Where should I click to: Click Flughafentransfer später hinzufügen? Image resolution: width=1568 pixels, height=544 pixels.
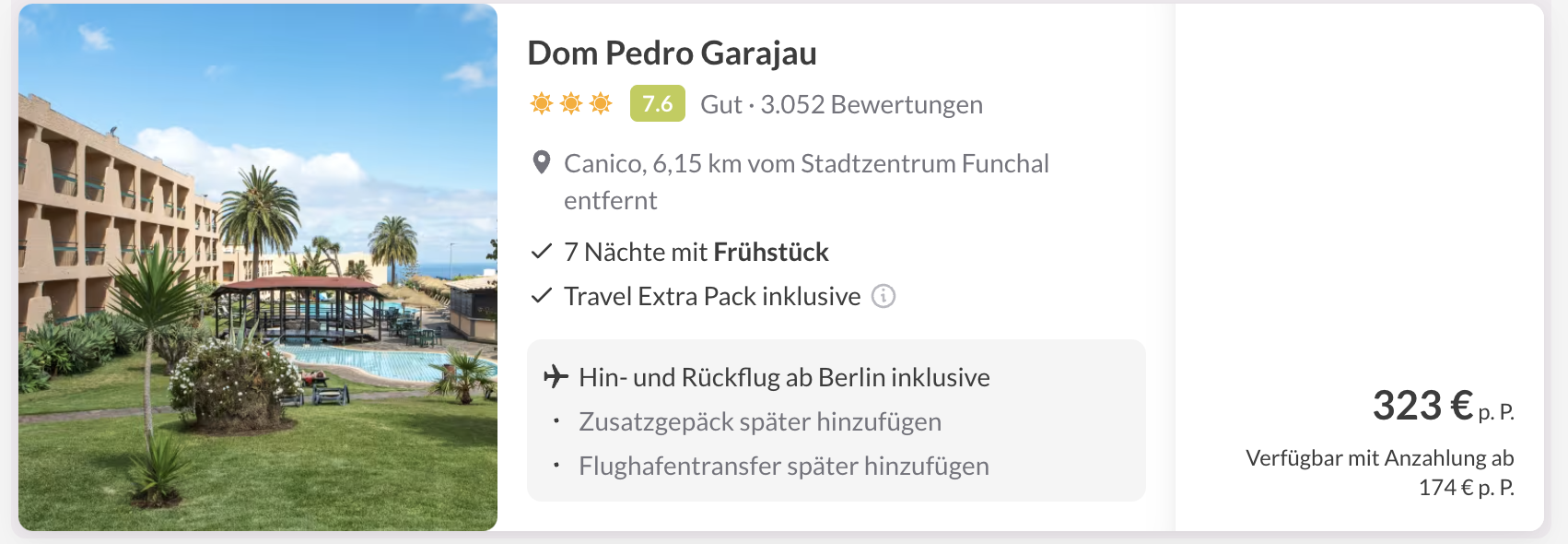coord(784,466)
